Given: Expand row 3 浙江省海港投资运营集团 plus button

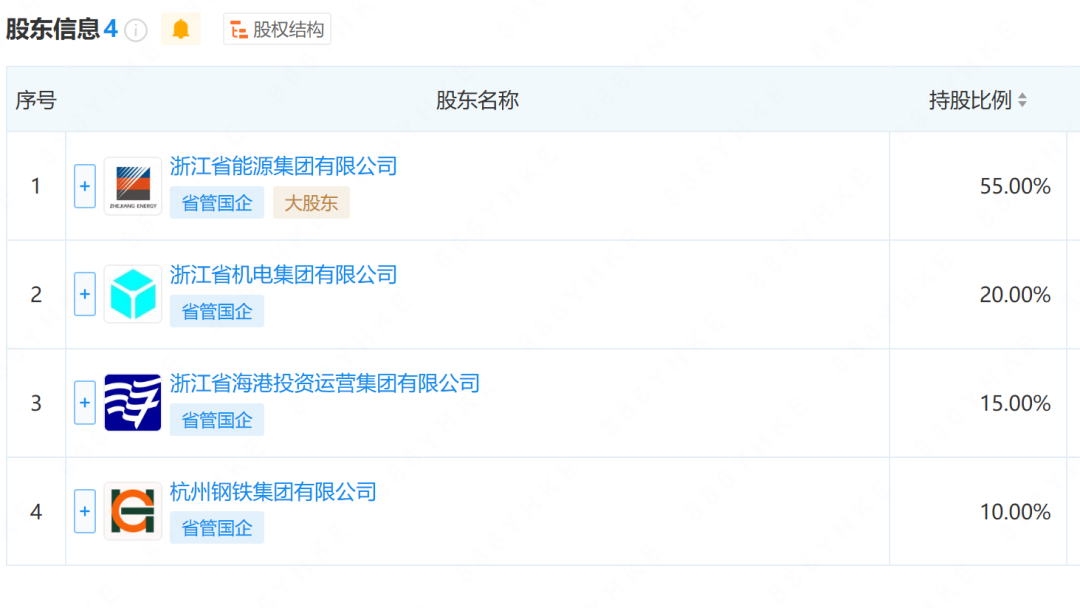Looking at the screenshot, I should click(85, 403).
